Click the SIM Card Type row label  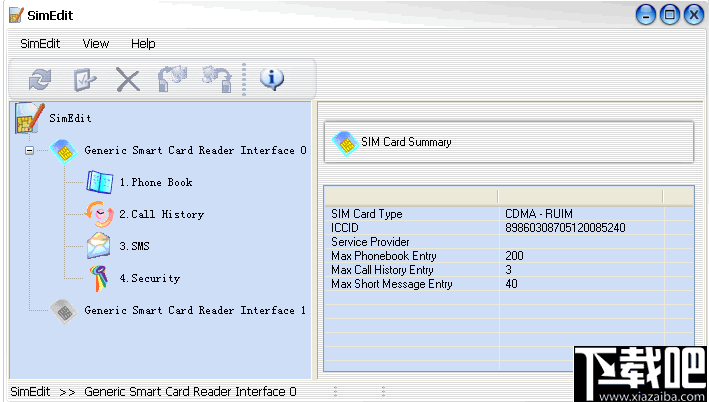coord(367,213)
